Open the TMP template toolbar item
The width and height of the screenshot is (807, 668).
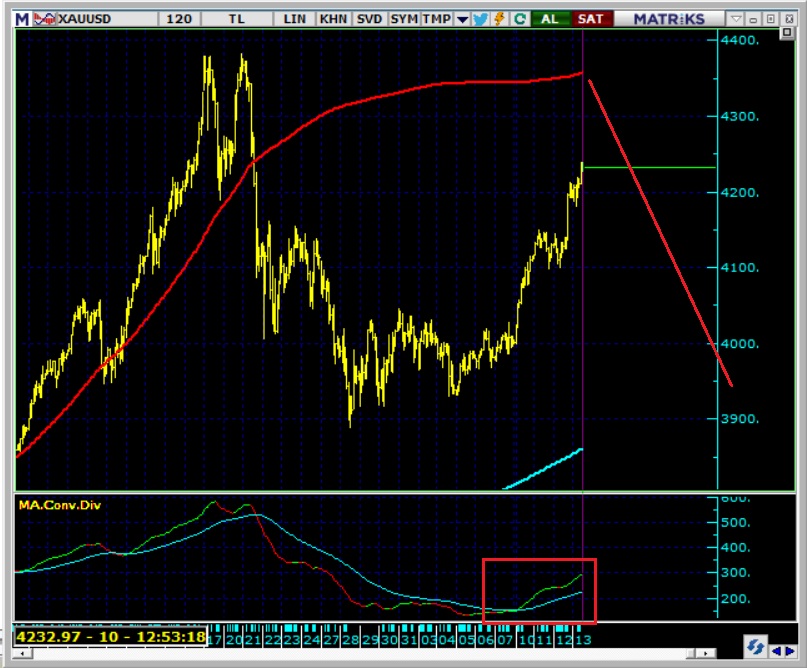436,18
